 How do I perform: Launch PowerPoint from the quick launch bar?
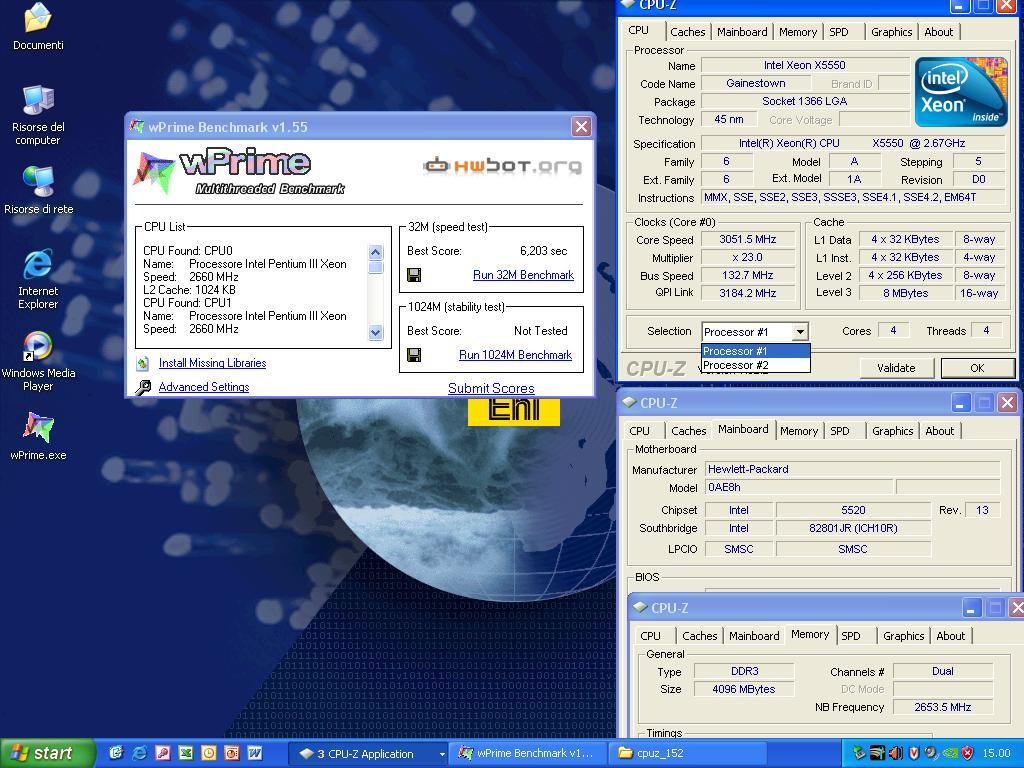coord(232,753)
